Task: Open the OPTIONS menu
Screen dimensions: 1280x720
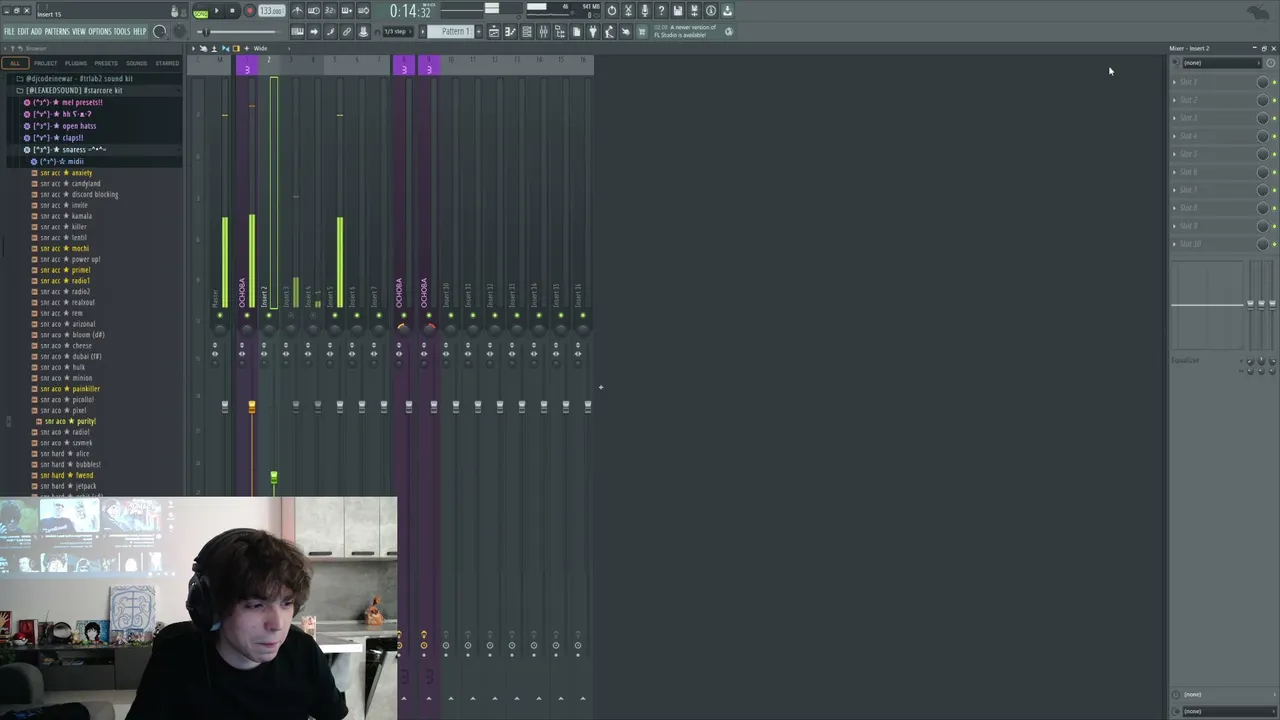Action: coord(100,32)
